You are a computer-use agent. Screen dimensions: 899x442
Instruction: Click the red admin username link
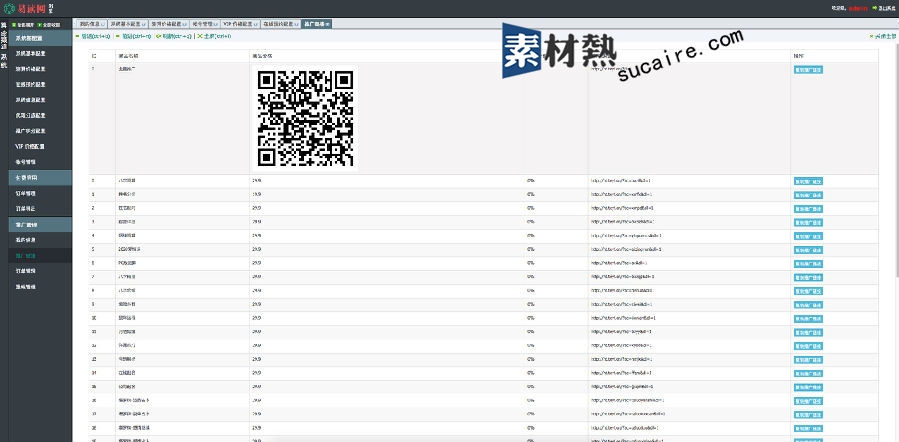pos(858,8)
